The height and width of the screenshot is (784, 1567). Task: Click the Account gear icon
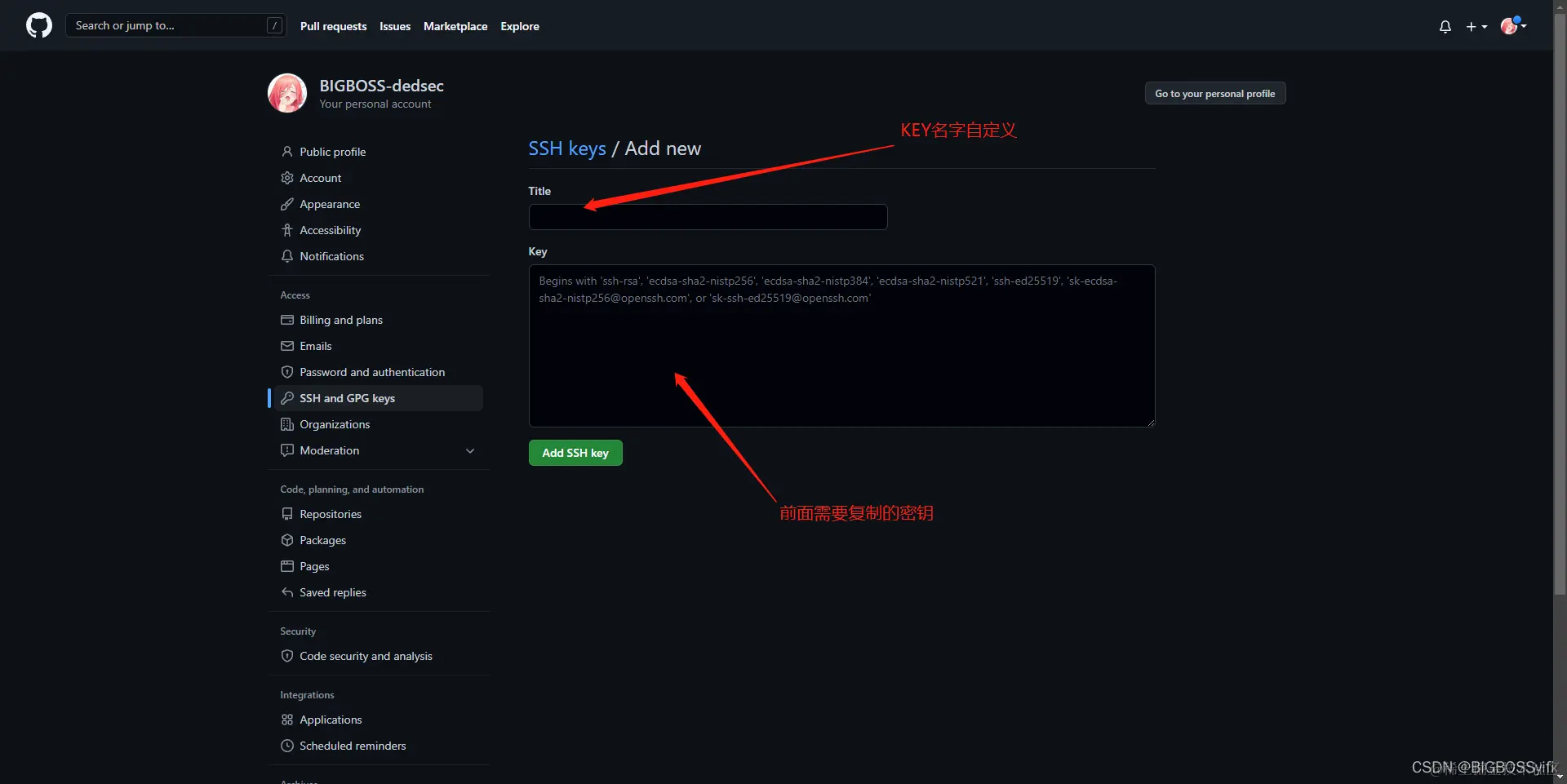tap(287, 178)
